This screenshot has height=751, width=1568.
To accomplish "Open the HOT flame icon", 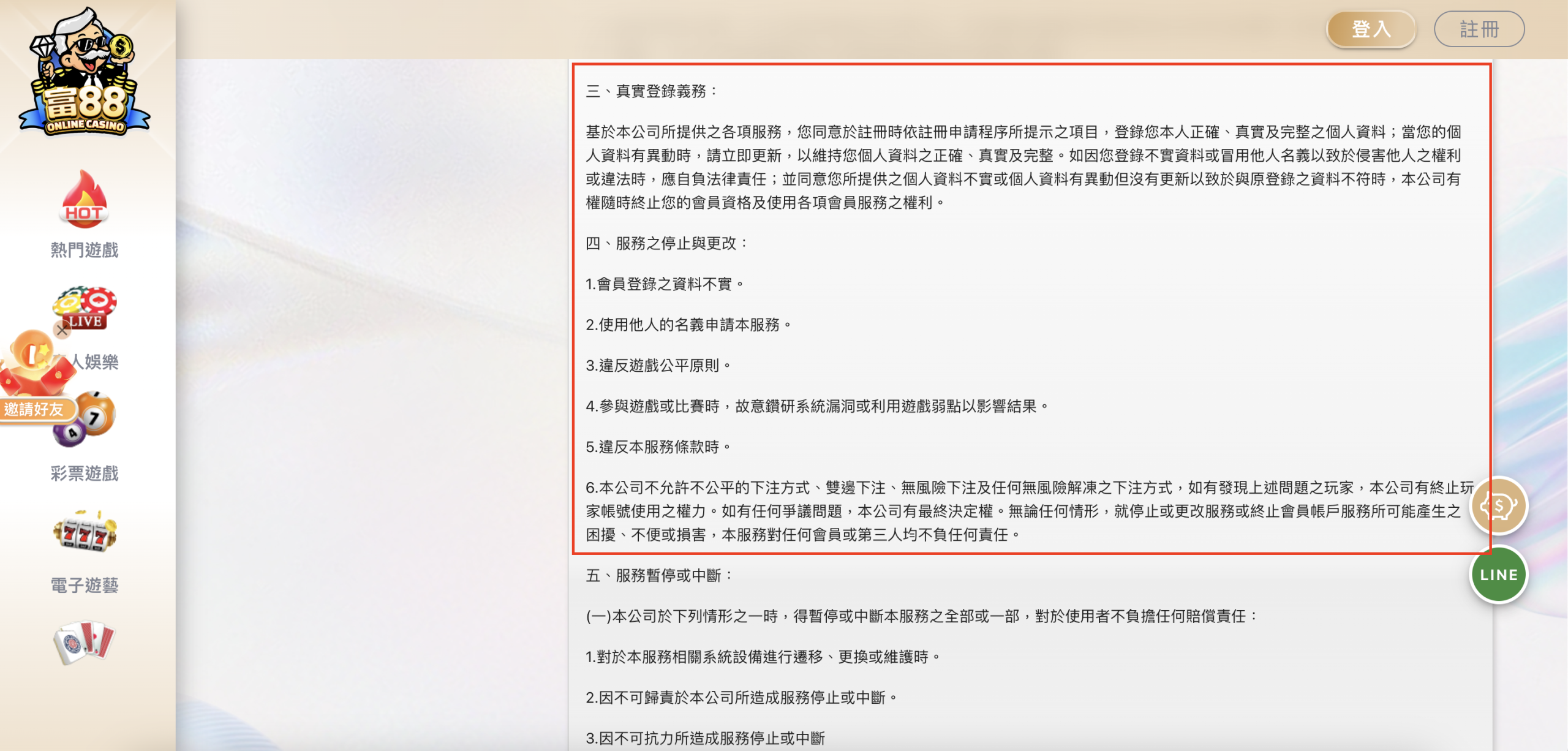I will 85,200.
